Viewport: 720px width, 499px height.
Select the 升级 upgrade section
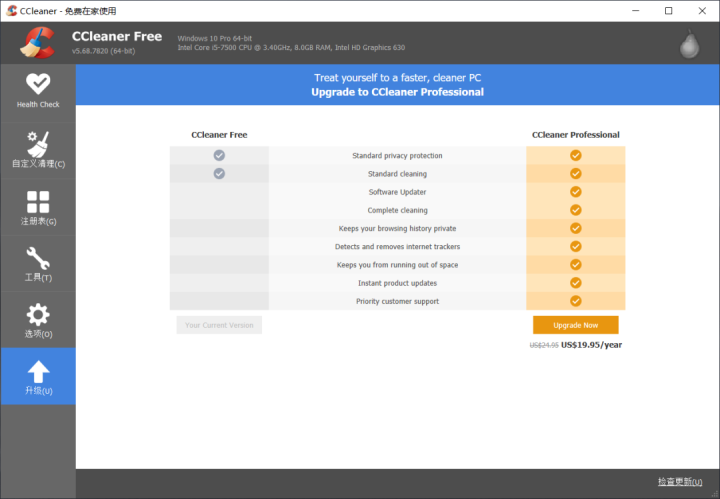(38, 376)
